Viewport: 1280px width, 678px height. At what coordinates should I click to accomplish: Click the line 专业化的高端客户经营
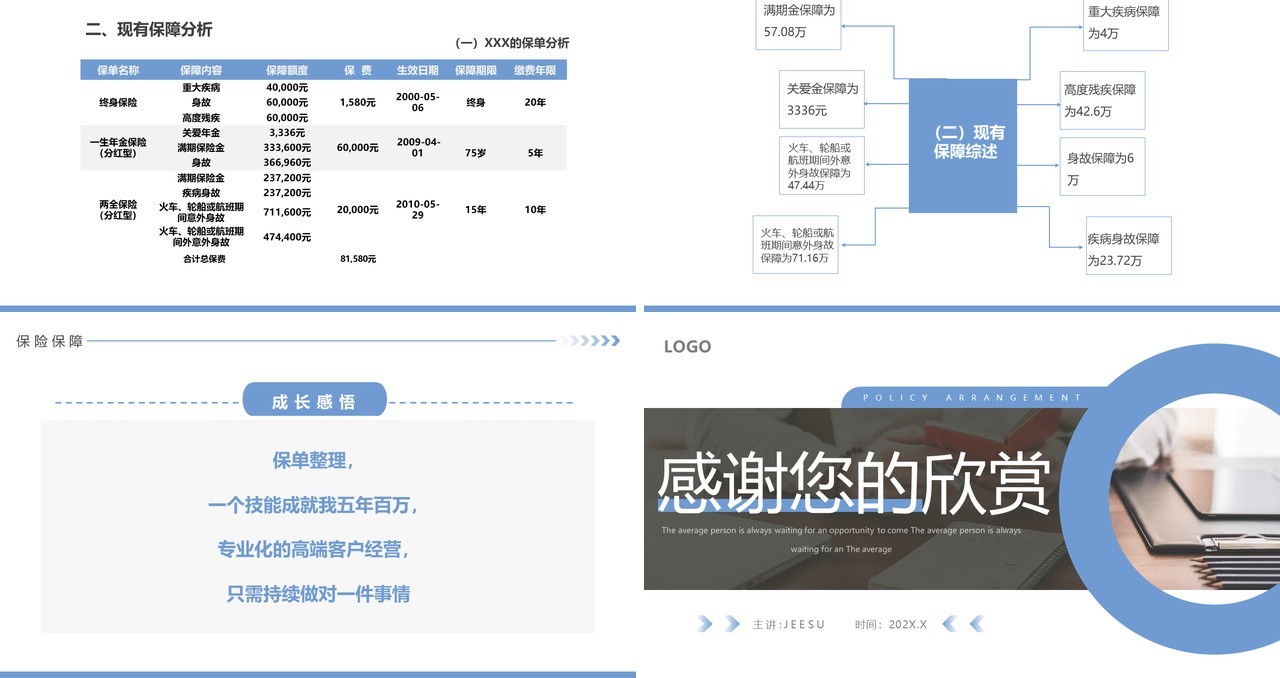314,549
